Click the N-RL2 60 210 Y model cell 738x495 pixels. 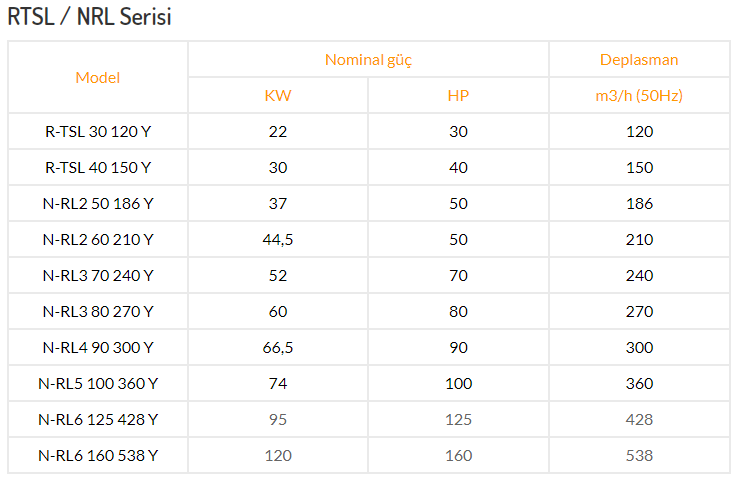(x=98, y=240)
